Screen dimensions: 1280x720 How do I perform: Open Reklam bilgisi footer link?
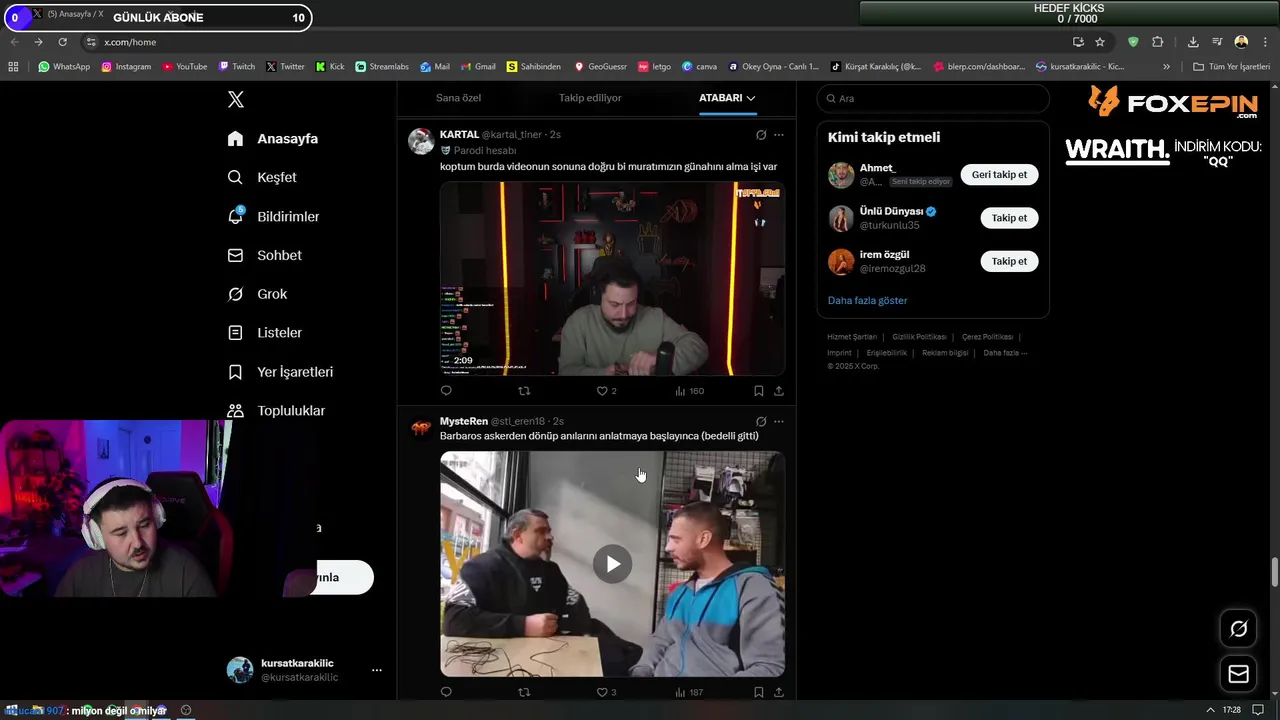[945, 353]
